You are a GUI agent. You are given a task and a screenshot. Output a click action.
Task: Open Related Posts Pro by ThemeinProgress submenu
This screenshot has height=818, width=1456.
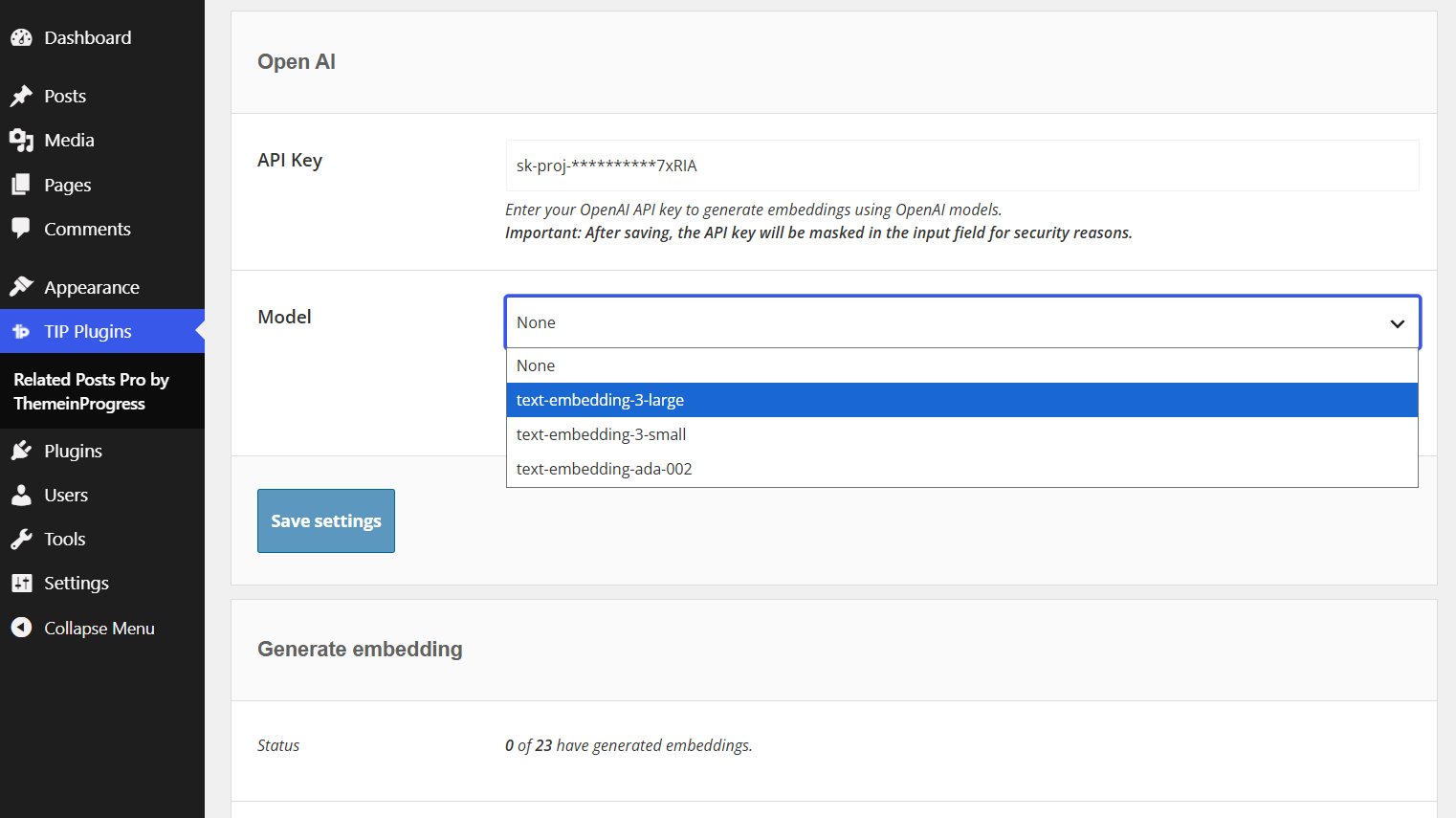(x=91, y=391)
